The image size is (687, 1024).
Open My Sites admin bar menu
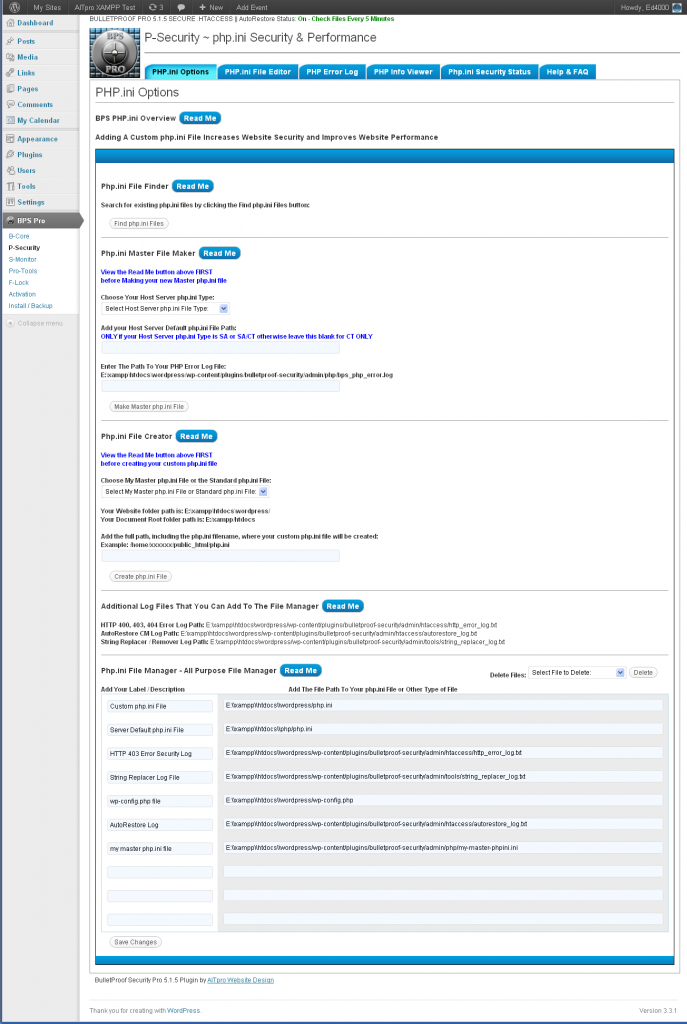47,7
